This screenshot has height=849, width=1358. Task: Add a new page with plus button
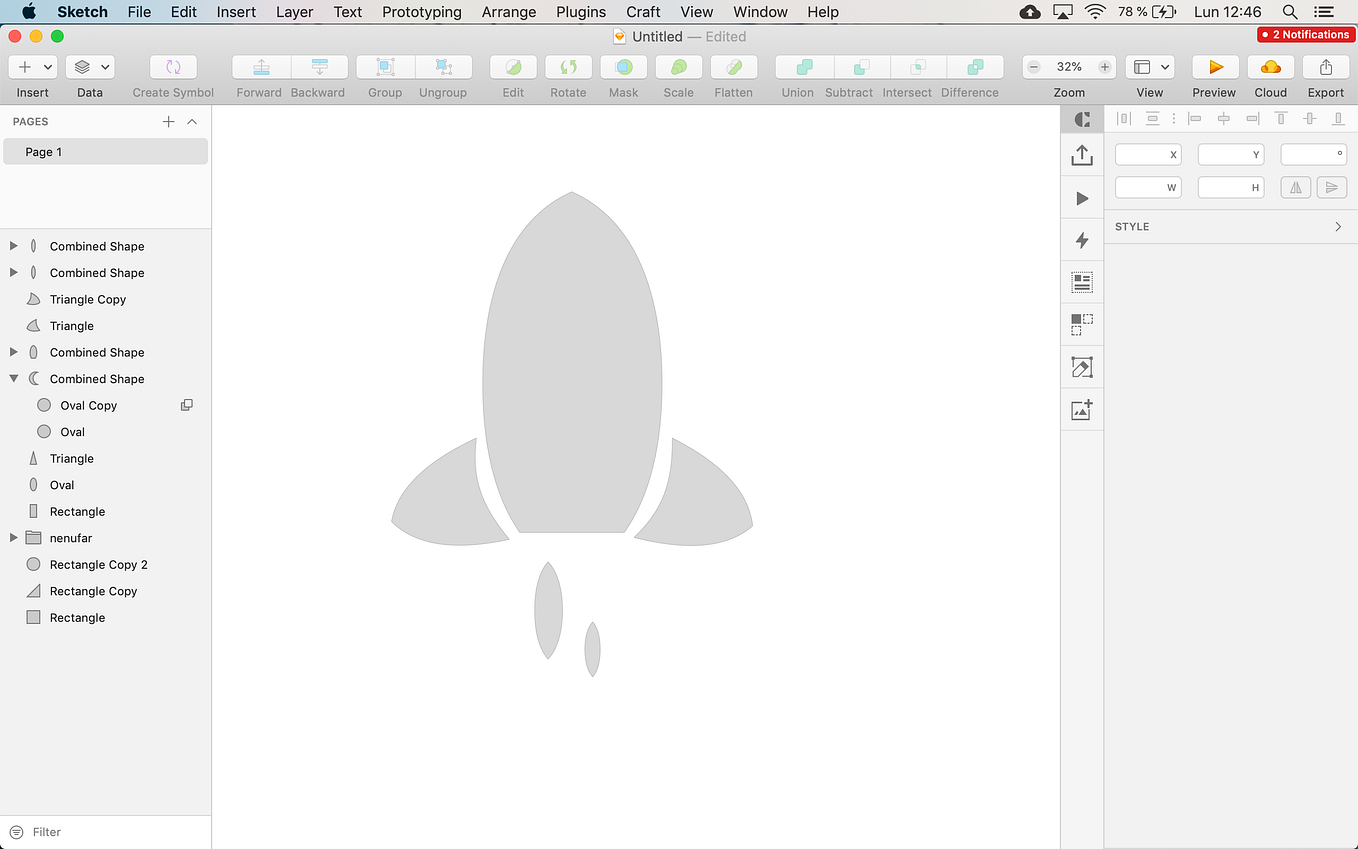[168, 121]
